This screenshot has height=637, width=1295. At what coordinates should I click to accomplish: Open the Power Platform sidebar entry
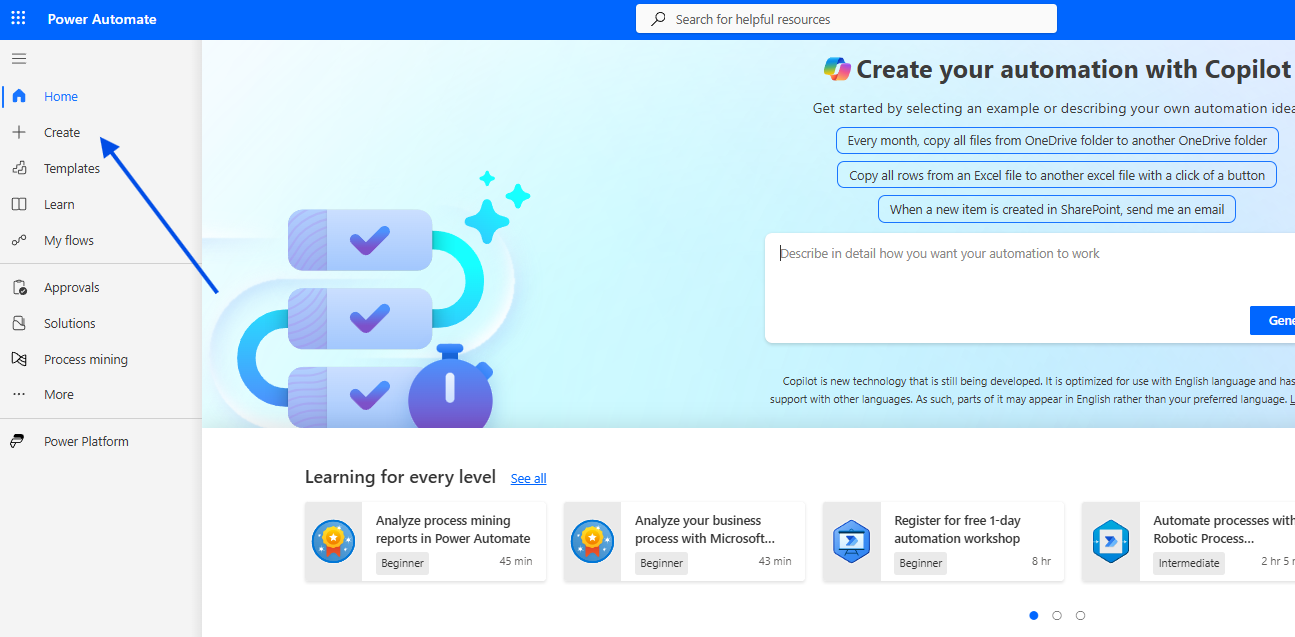point(85,442)
